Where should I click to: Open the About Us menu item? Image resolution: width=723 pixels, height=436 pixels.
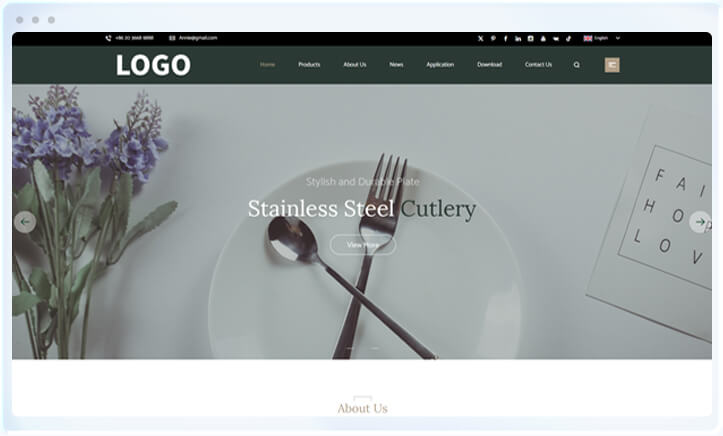355,65
